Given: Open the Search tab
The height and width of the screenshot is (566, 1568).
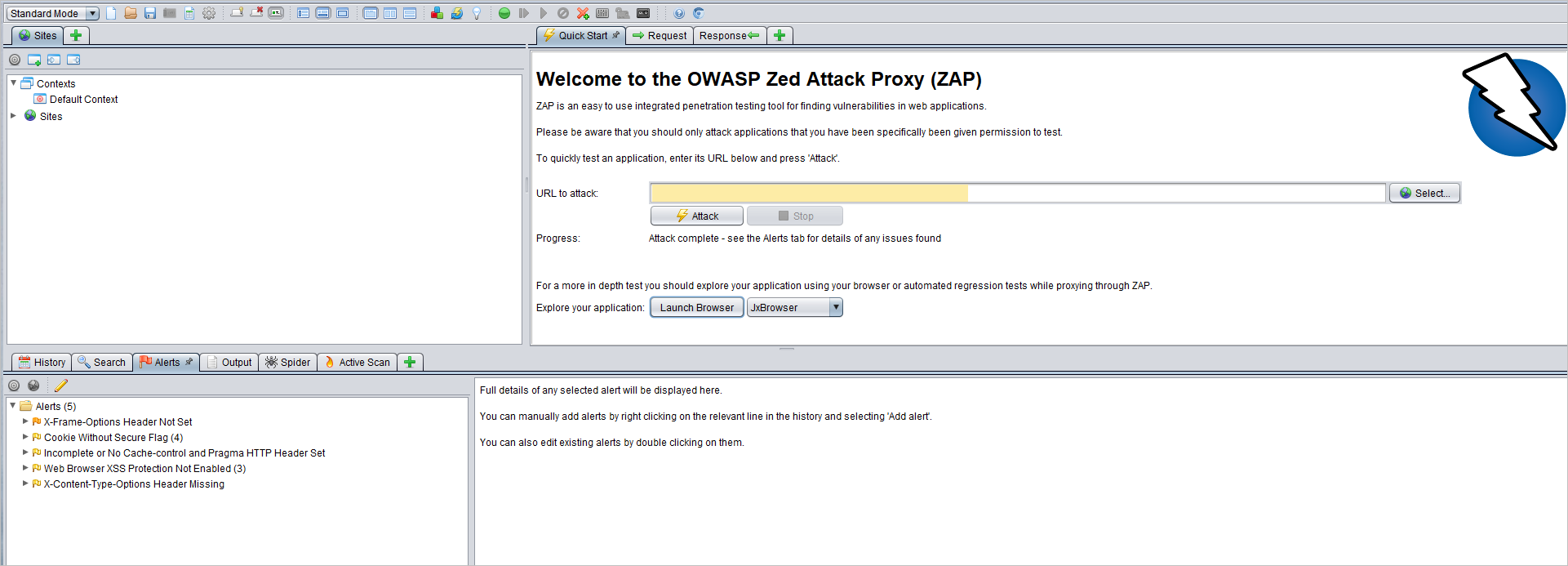Looking at the screenshot, I should pyautogui.click(x=102, y=362).
